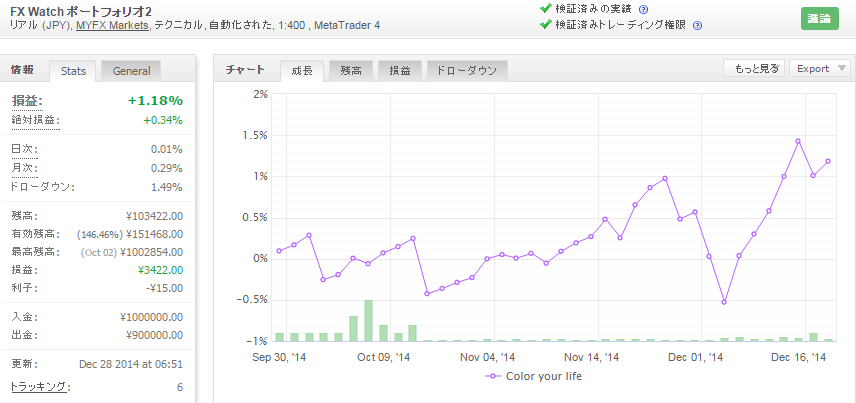This screenshot has width=856, height=403.
Task: Switch to the Stats tab
Action: pyautogui.click(x=73, y=71)
